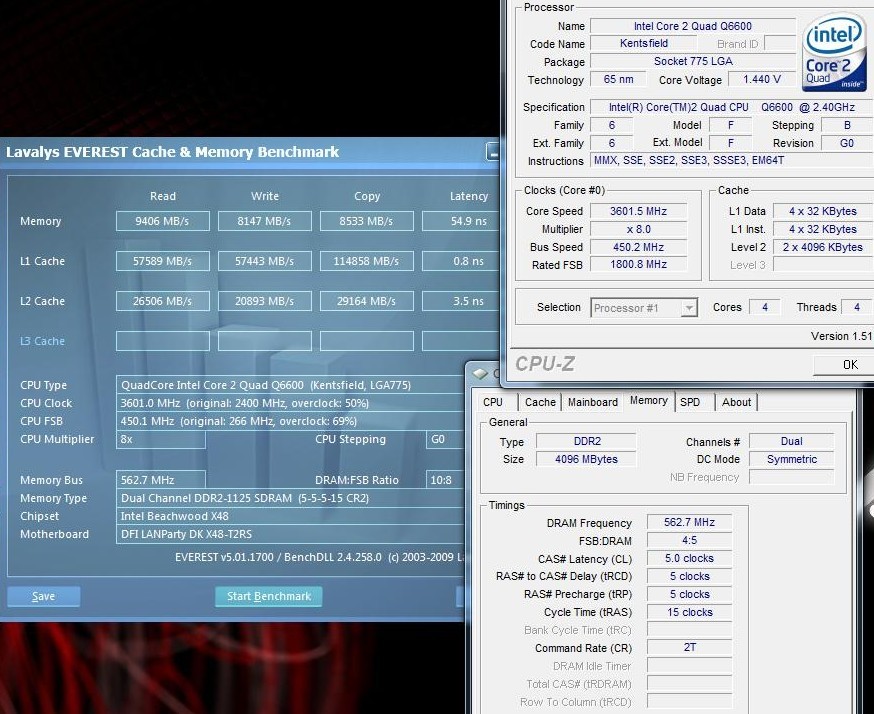
Task: Click the empty L3 Cache Write field
Action: click(265, 341)
